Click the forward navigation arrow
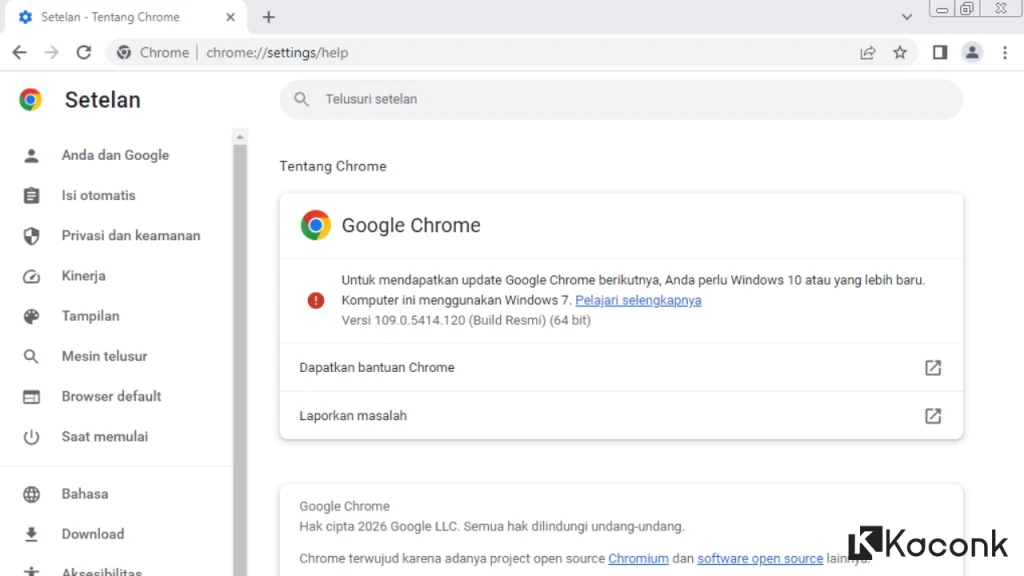Viewport: 1024px width, 576px height. 52,52
